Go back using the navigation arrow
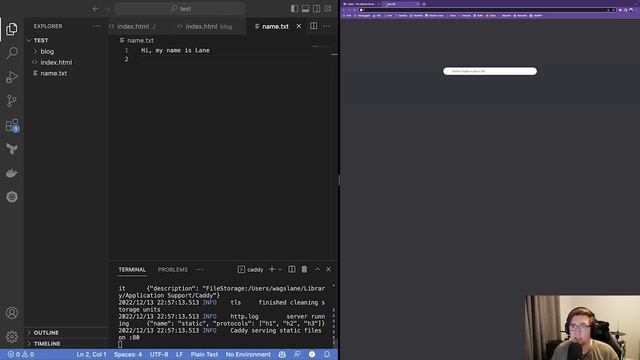This screenshot has height=360, width=640. [x=96, y=9]
